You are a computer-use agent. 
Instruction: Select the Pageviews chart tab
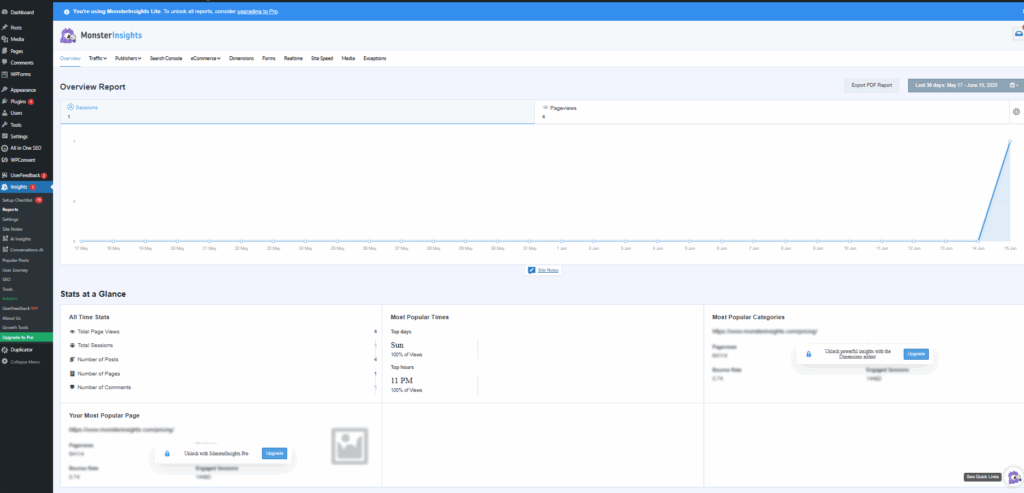click(772, 112)
